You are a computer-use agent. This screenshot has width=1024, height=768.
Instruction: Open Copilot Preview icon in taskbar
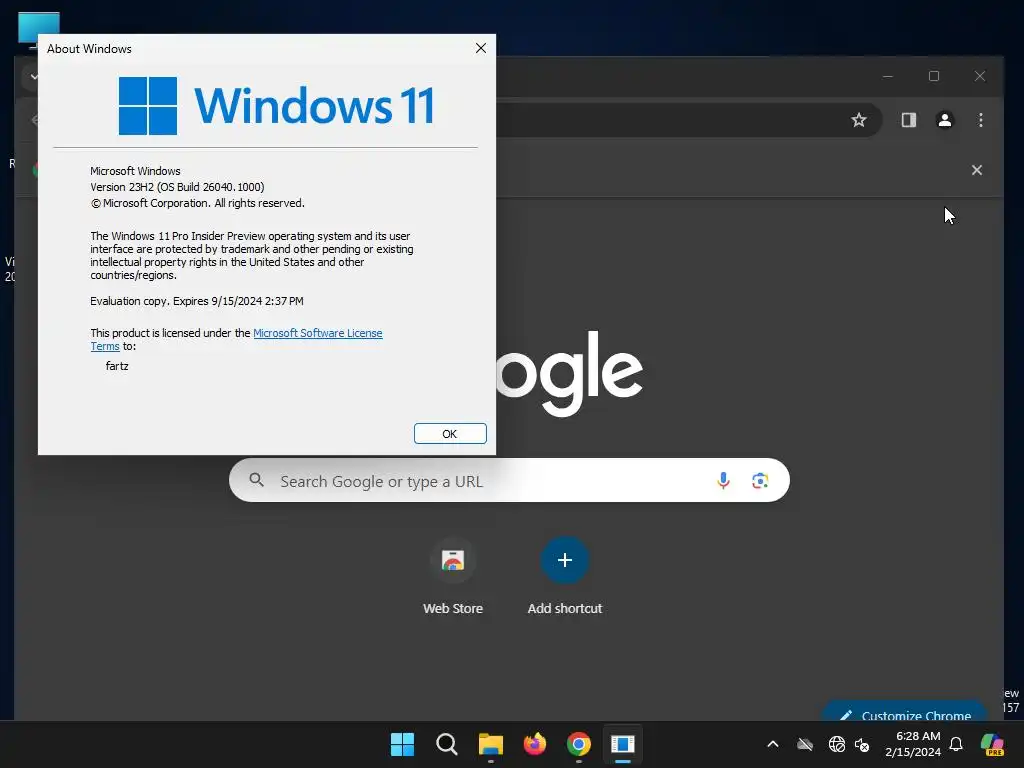pyautogui.click(x=992, y=744)
